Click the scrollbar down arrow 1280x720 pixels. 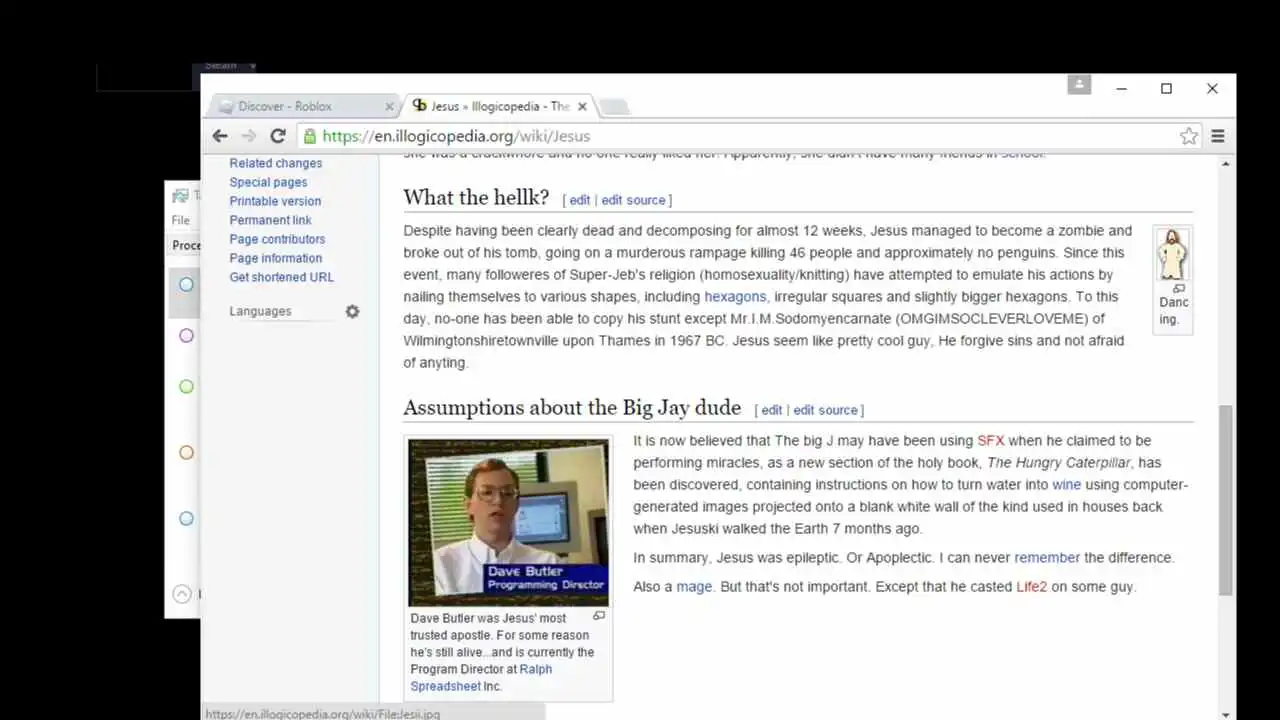[1225, 713]
